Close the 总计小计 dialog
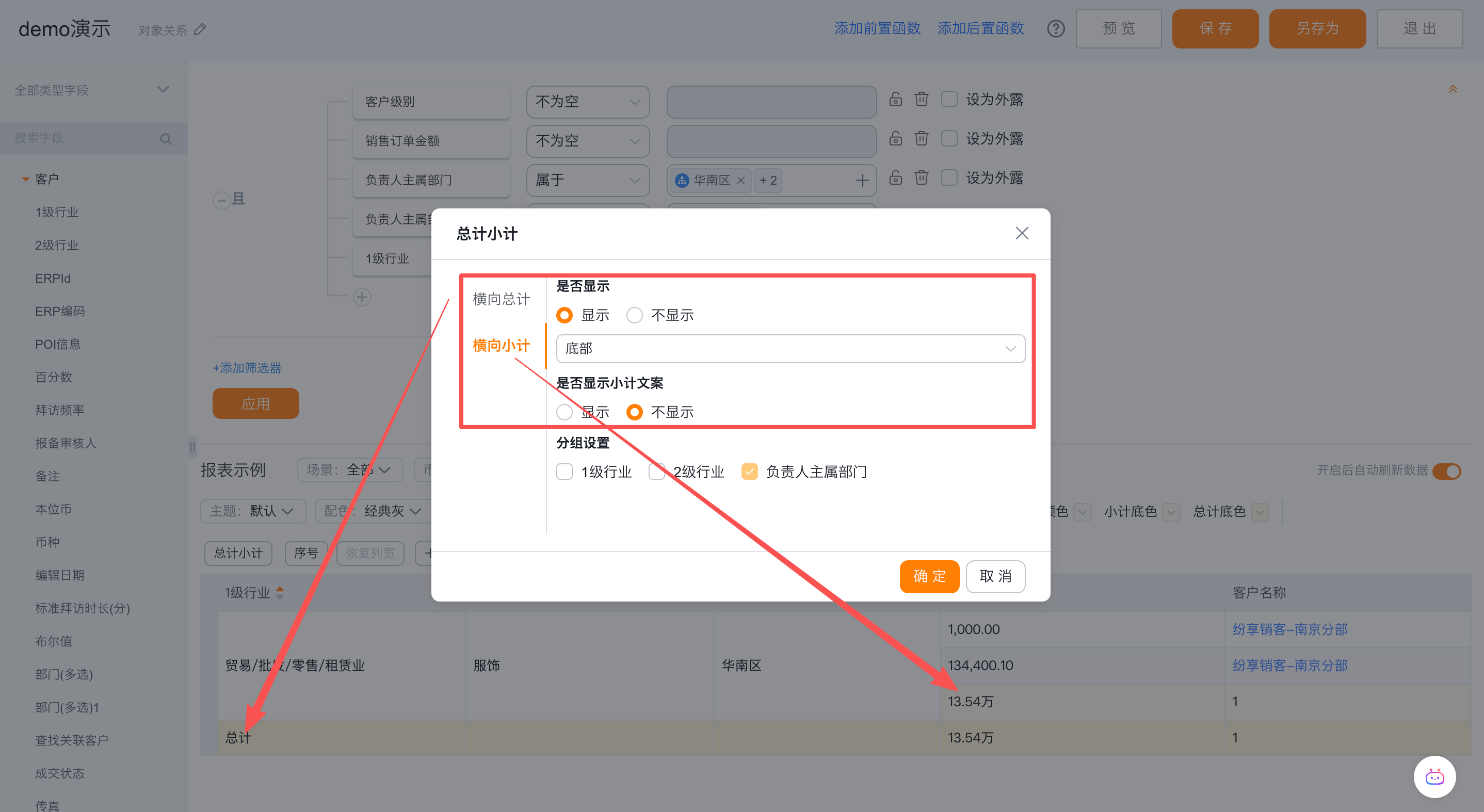 pyautogui.click(x=1021, y=233)
